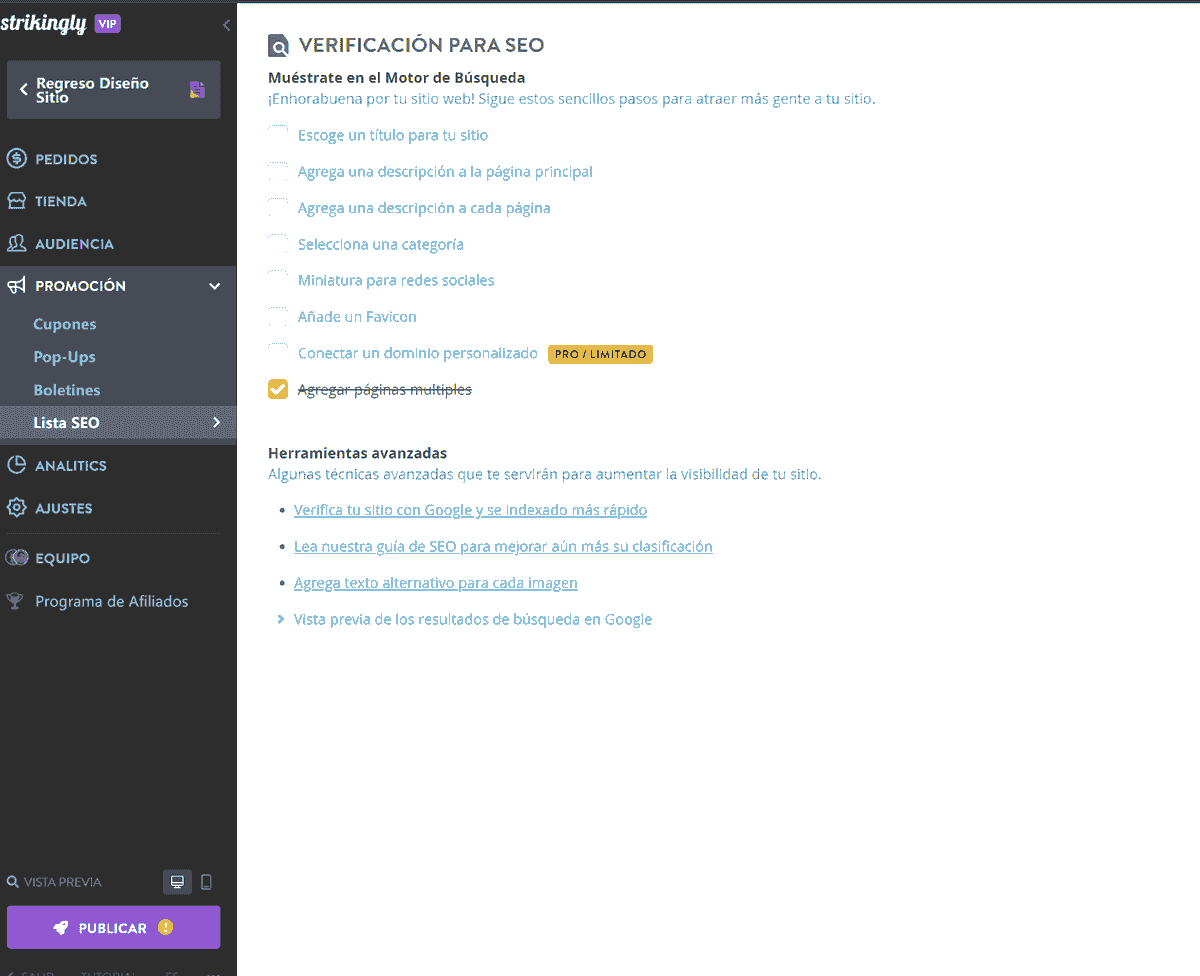
Task: Open Ajustes section
Action: (63, 508)
